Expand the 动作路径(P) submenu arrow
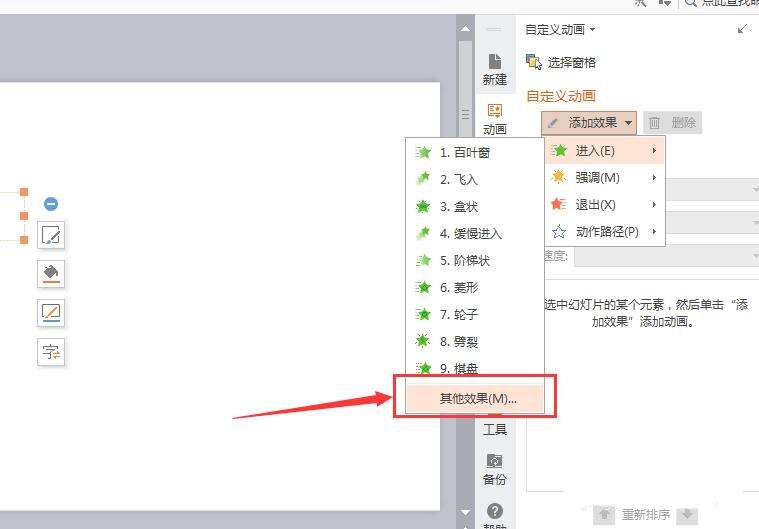759x529 pixels. [654, 231]
